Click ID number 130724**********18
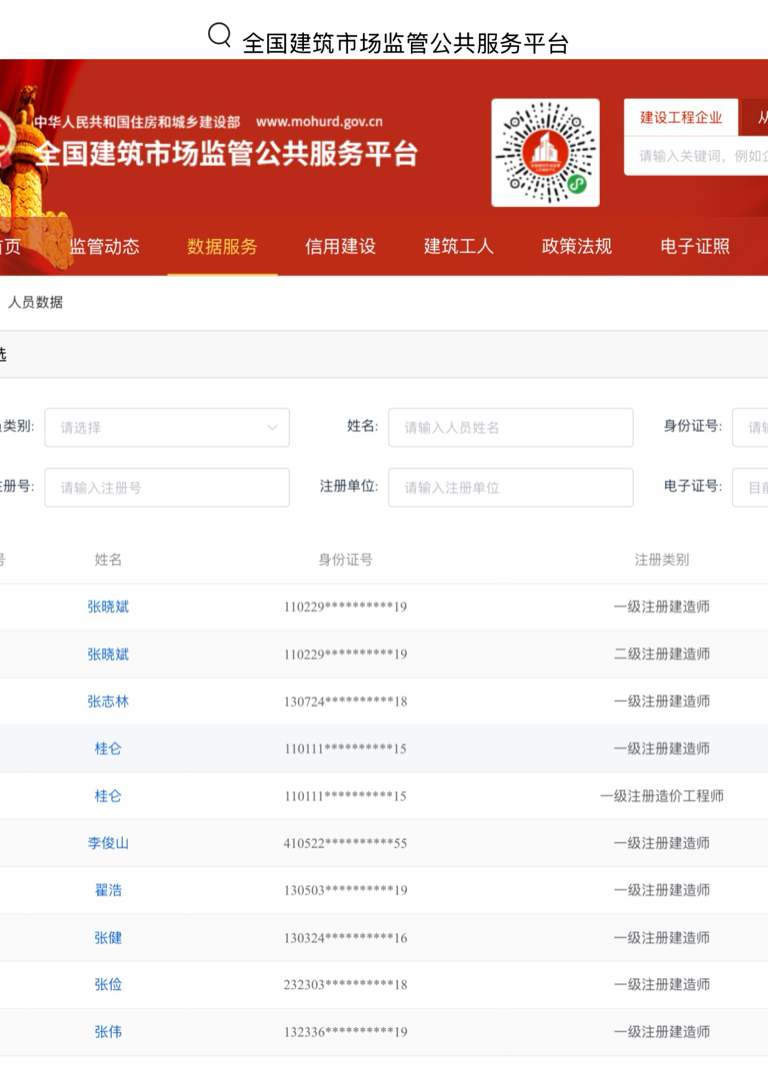Screen dimensions: 768x1076 coord(345,701)
